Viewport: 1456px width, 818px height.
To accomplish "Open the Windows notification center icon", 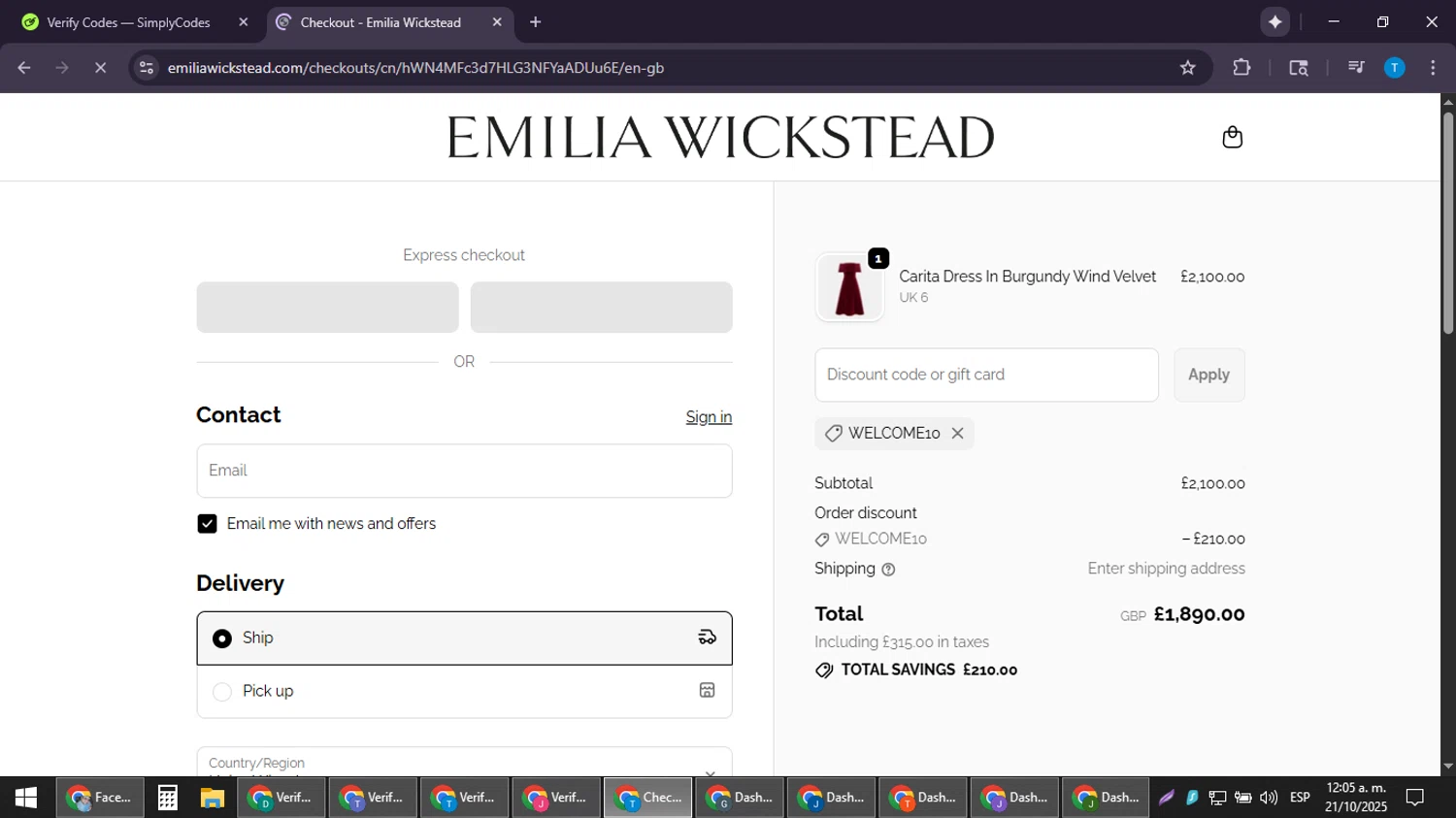I will [x=1415, y=798].
